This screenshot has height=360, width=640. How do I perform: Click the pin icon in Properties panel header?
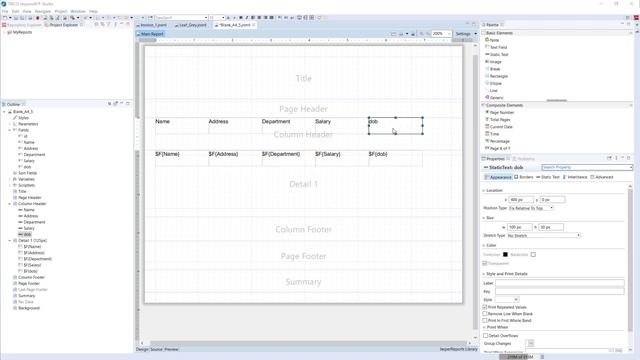(609, 158)
